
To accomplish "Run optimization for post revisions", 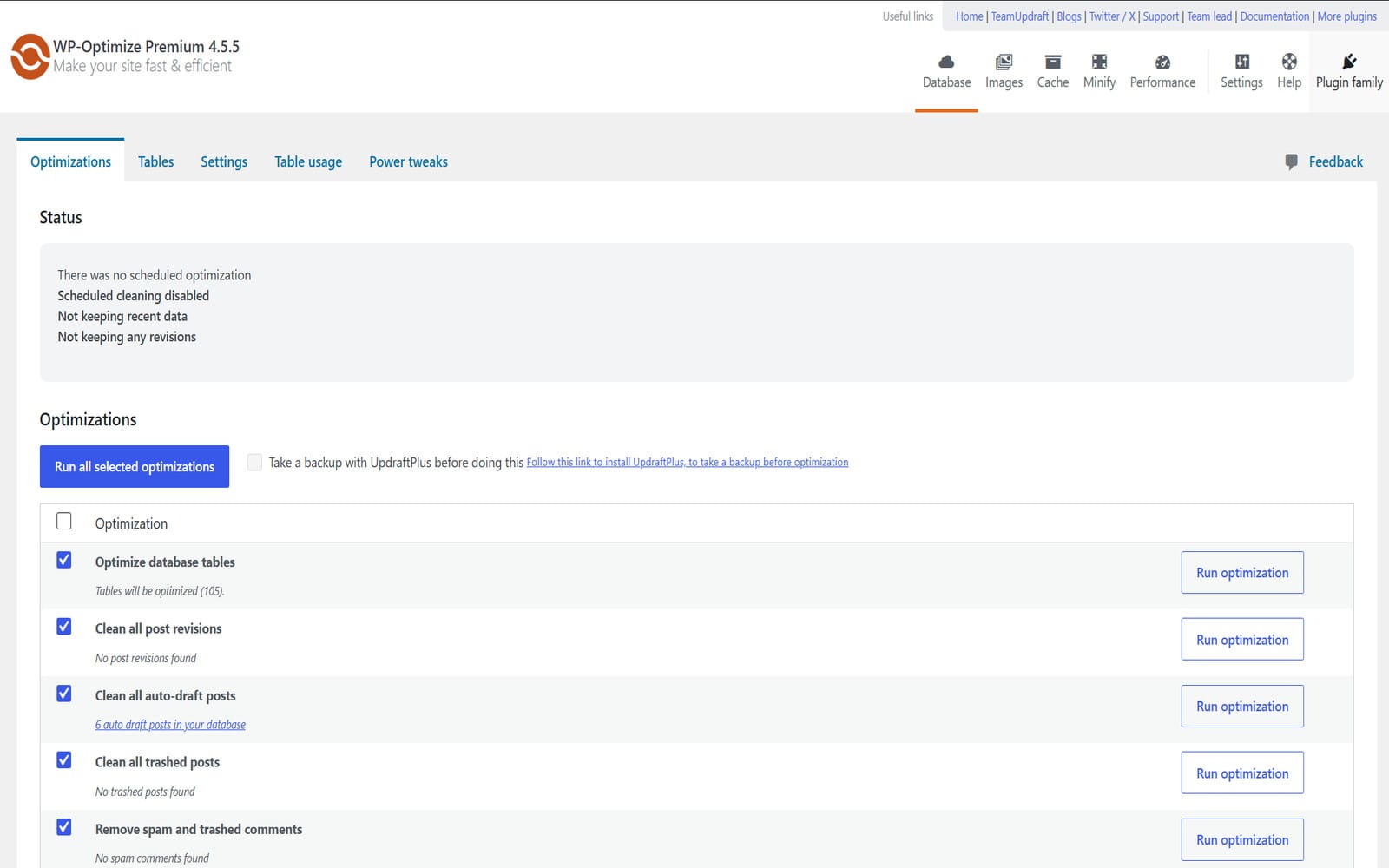I will 1242,640.
